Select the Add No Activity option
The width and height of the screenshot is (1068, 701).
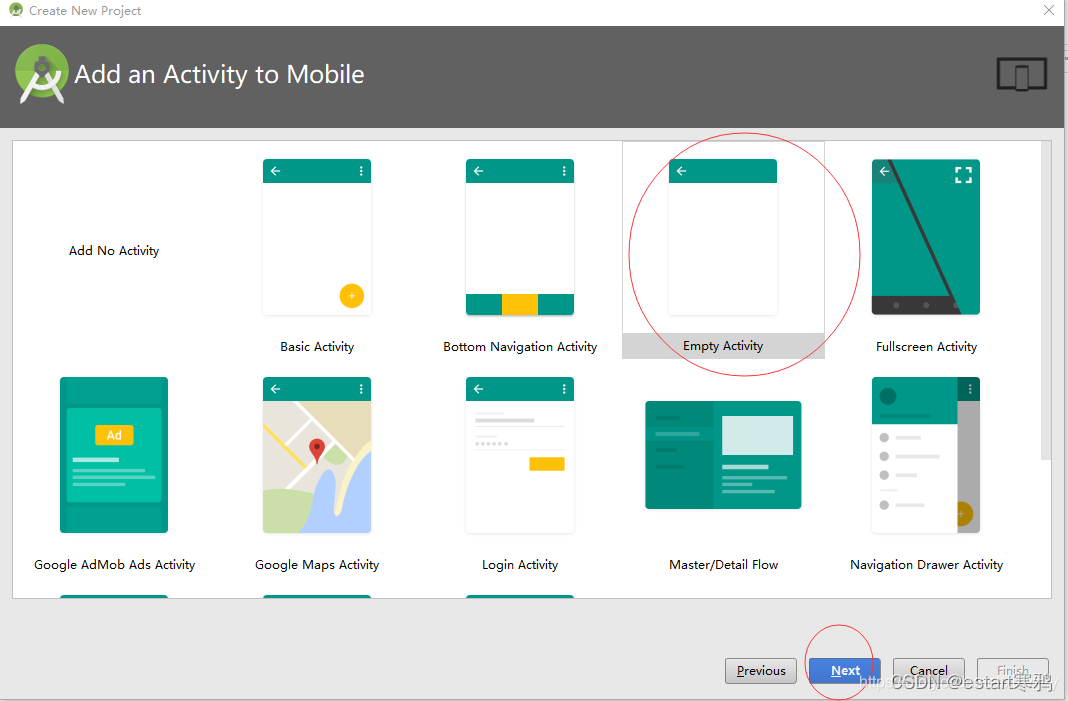[x=114, y=251]
